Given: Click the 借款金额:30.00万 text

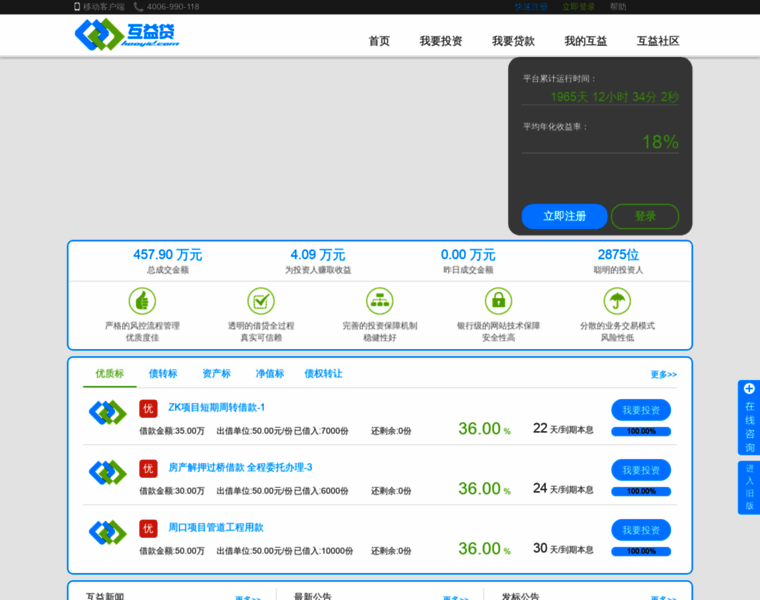Looking at the screenshot, I should click(x=172, y=491).
